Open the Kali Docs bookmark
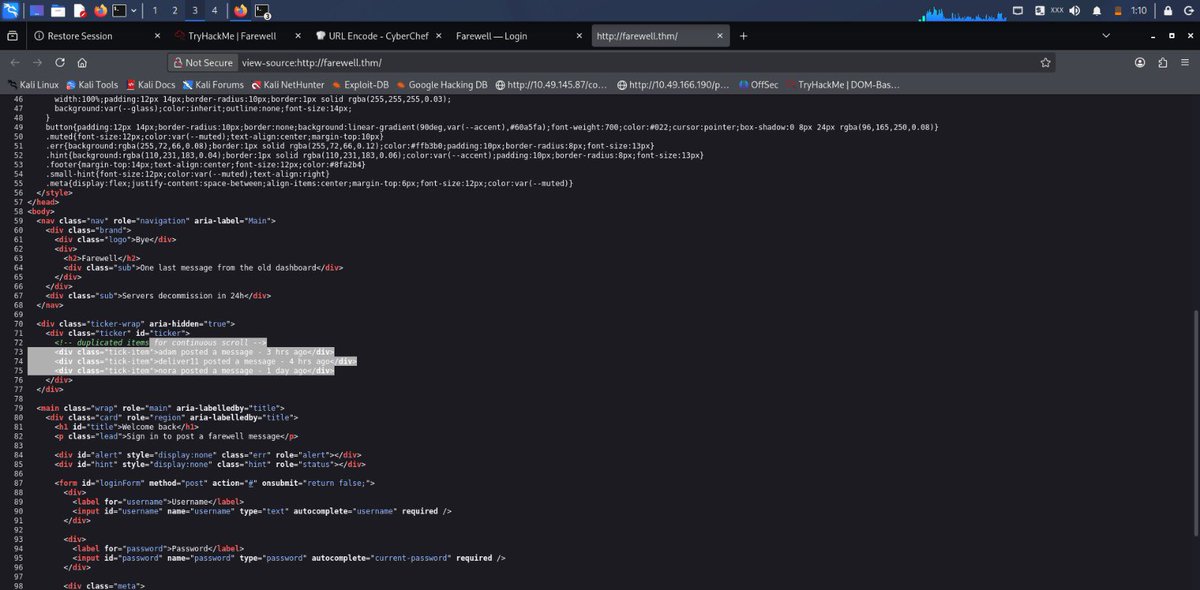Viewport: 1200px width, 590px height. pyautogui.click(x=150, y=85)
